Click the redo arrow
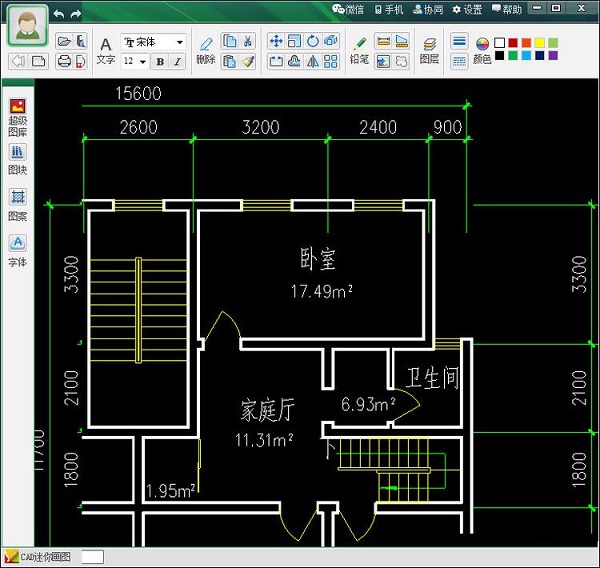 (77, 14)
